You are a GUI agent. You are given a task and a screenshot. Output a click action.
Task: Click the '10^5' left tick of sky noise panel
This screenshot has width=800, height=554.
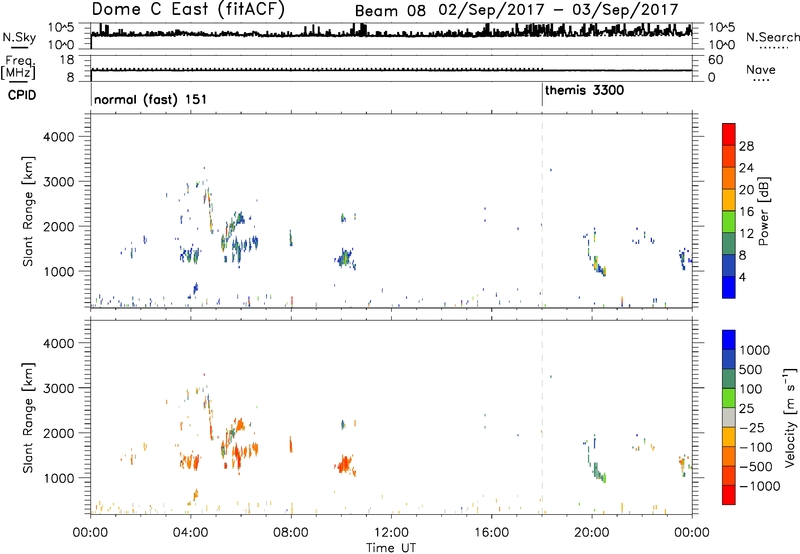(61, 27)
